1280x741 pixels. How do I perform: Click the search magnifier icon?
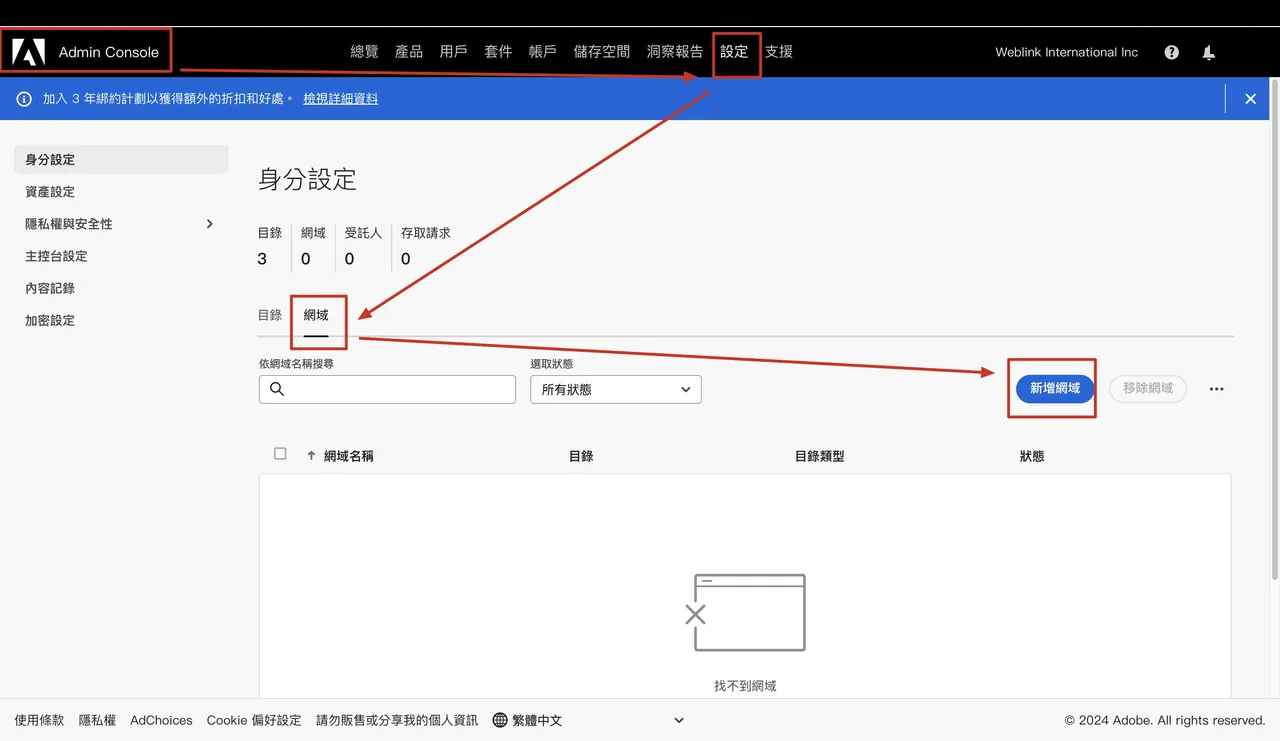pyautogui.click(x=277, y=389)
